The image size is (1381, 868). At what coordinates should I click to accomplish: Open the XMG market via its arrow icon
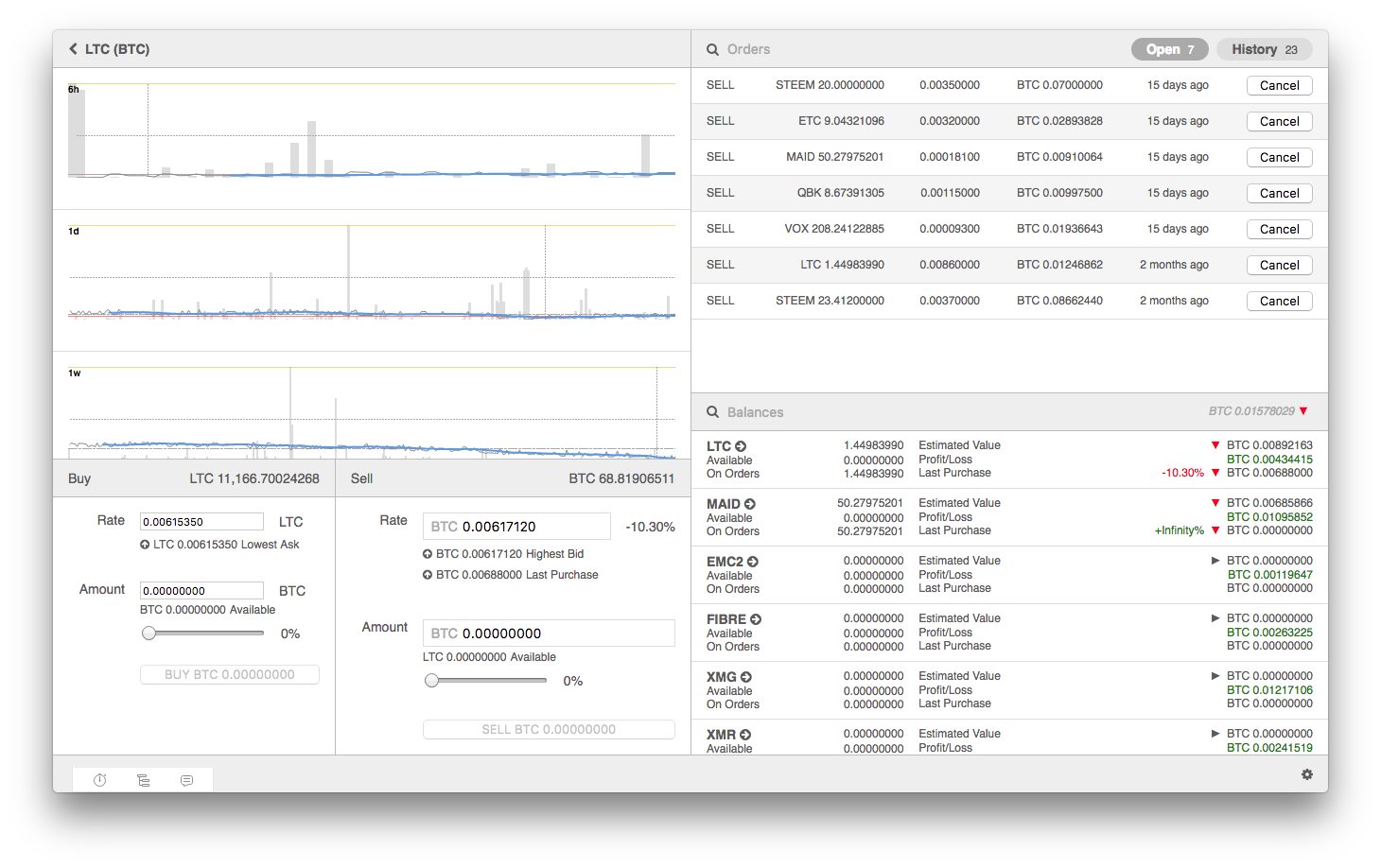click(746, 677)
